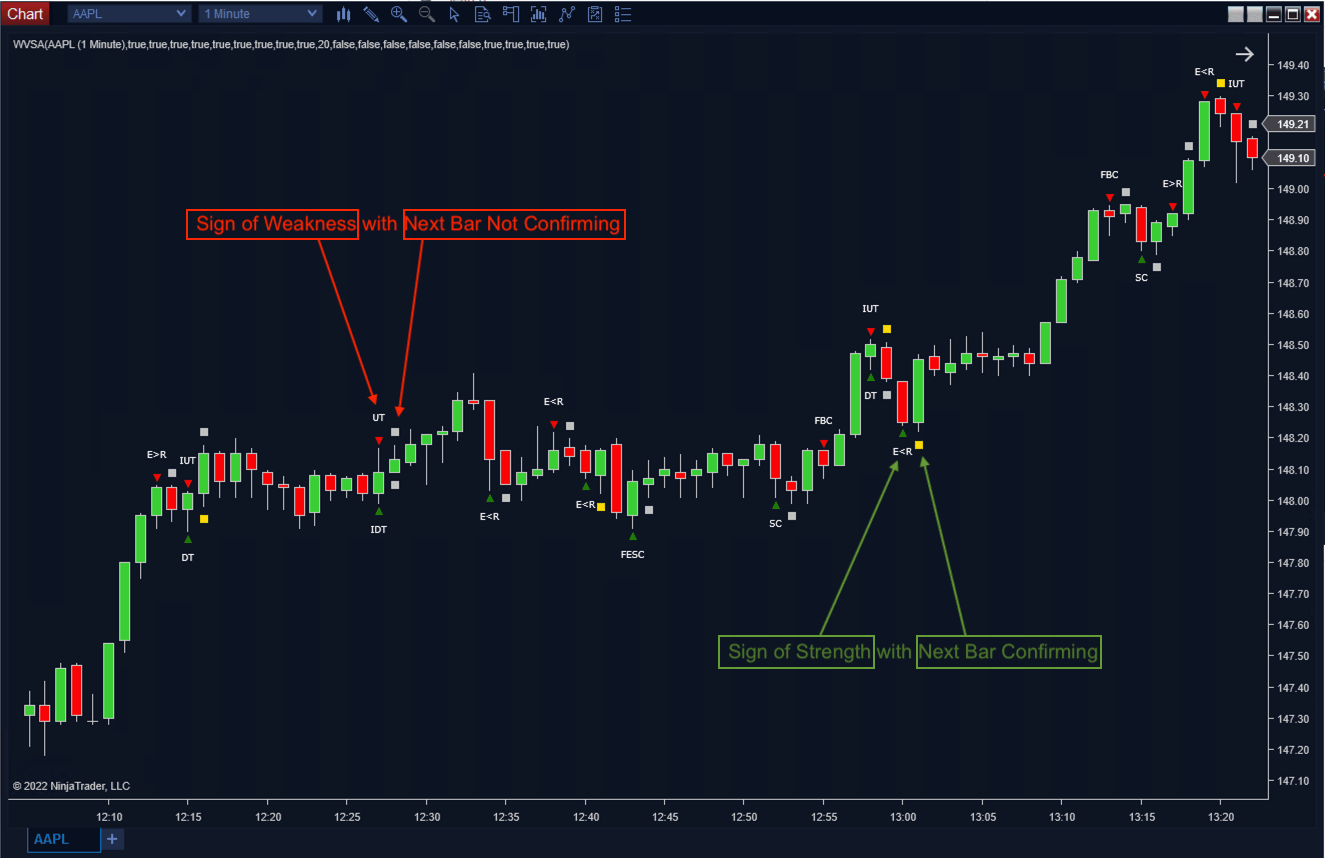Open the bar type chart style icon
This screenshot has width=1325, height=858.
click(x=344, y=14)
